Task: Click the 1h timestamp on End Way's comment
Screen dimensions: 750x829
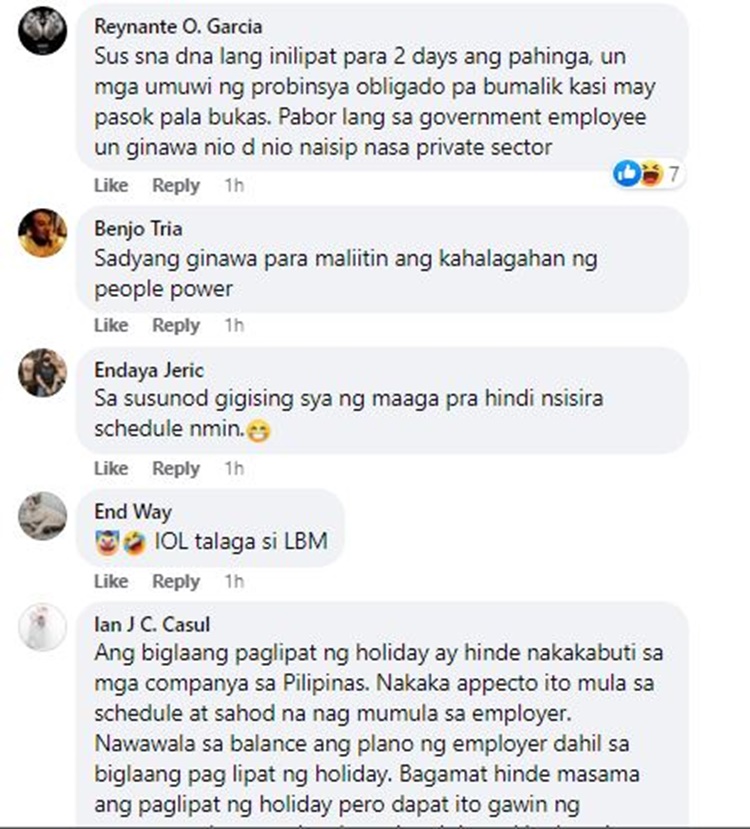Action: 234,582
